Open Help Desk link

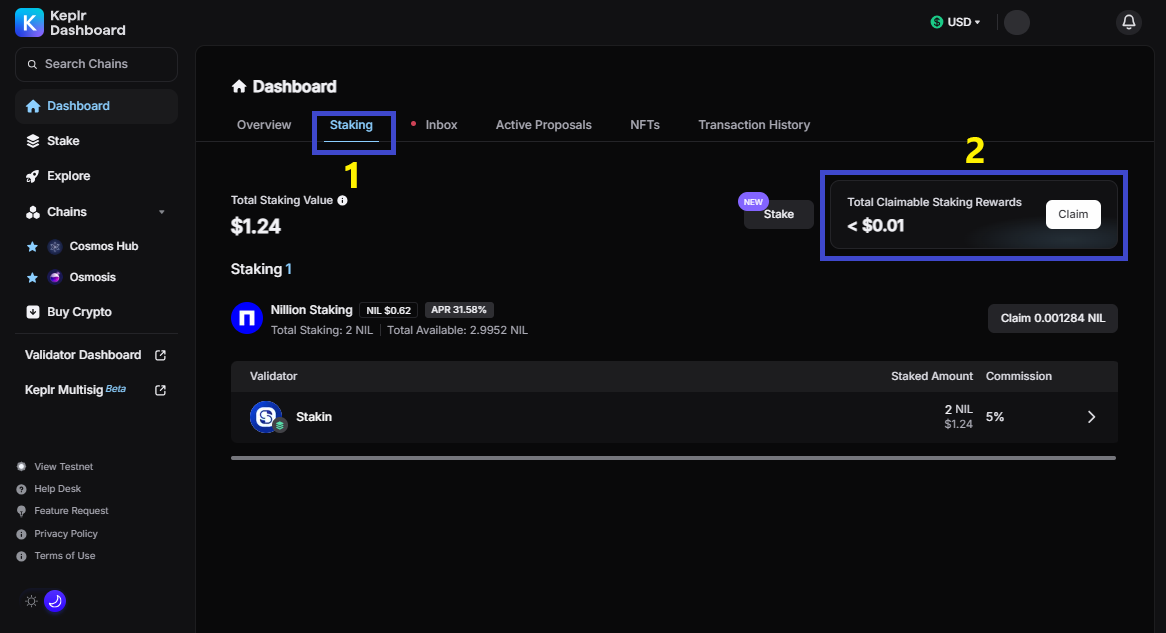pos(57,489)
